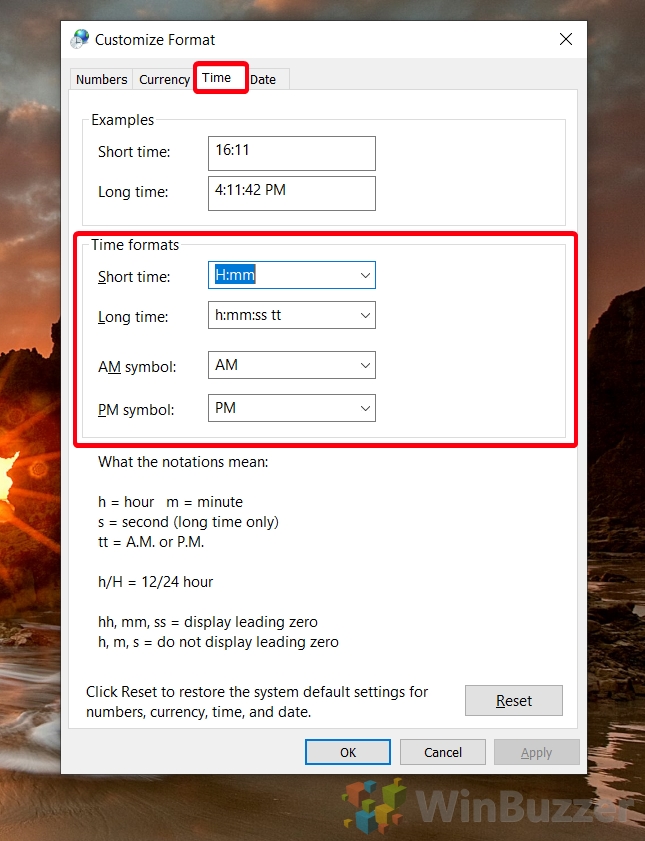The image size is (645, 841).
Task: Click the Long time example showing 4:11:42 PM
Action: 290,193
